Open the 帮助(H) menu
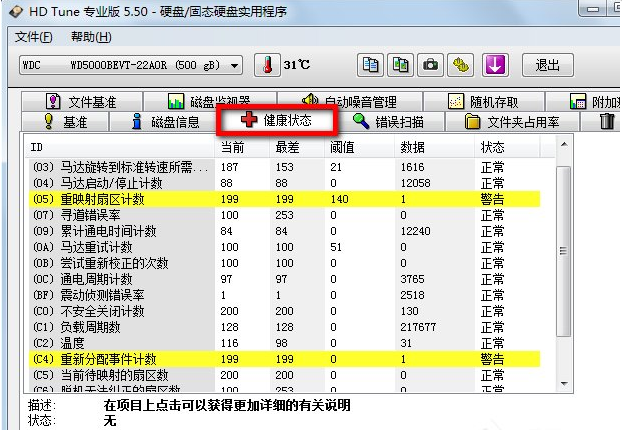 [x=91, y=37]
